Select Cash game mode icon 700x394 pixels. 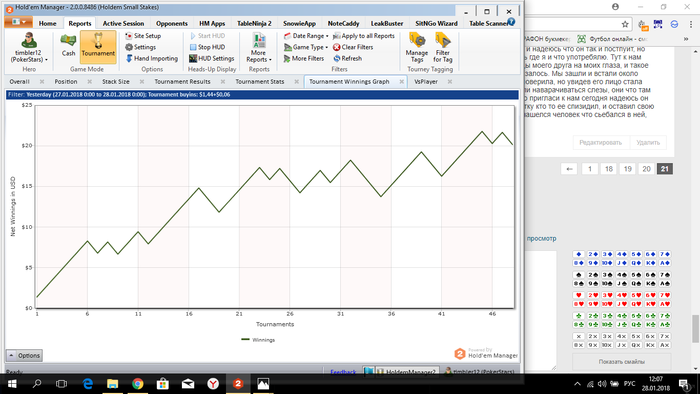(68, 45)
